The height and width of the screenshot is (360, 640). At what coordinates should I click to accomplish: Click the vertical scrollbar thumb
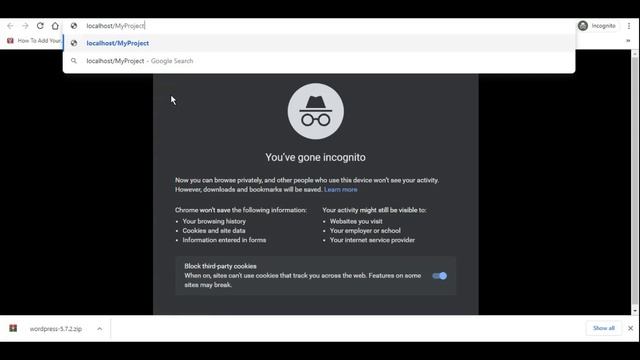click(x=635, y=180)
